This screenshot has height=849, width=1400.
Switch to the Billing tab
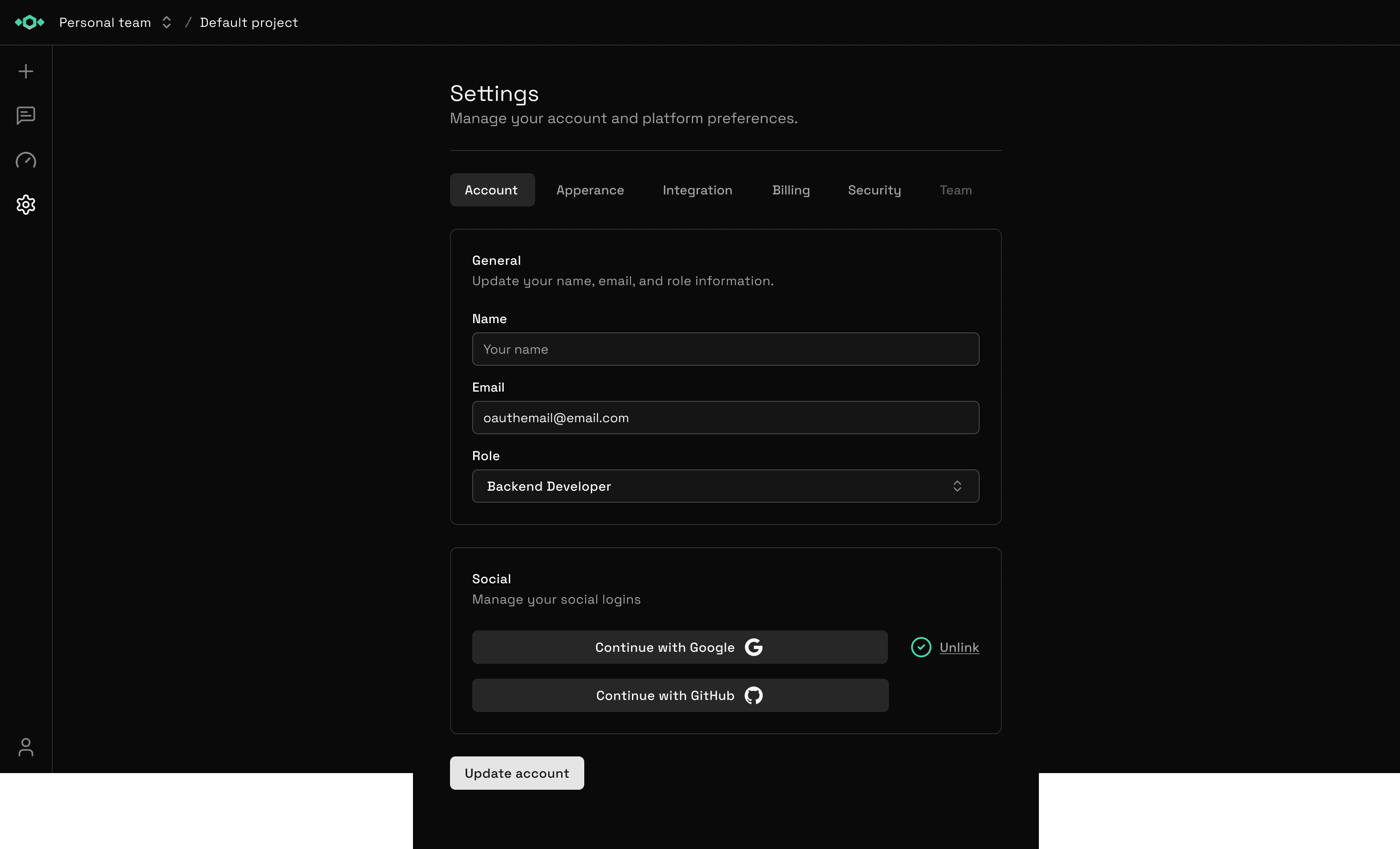pyautogui.click(x=791, y=190)
